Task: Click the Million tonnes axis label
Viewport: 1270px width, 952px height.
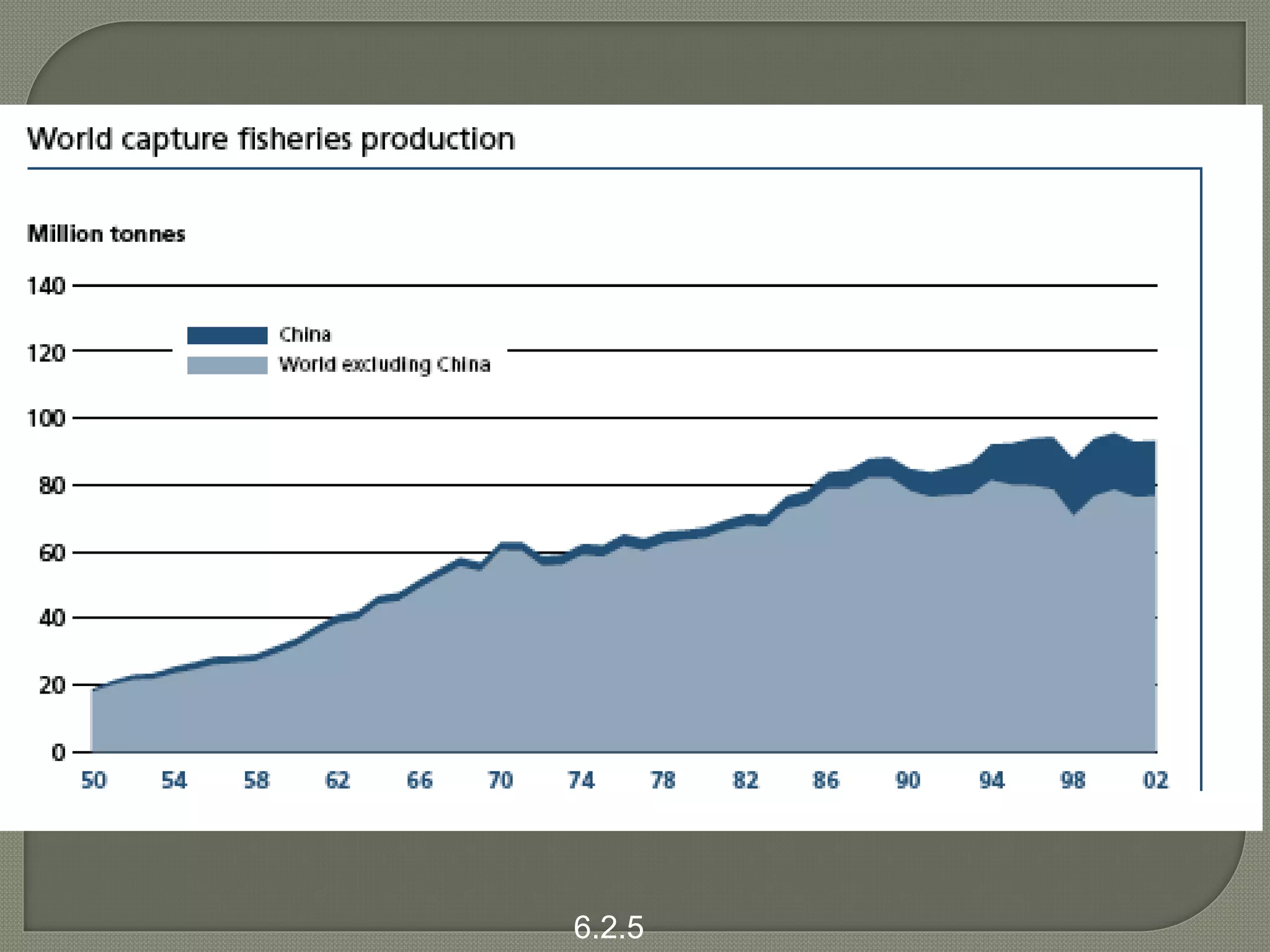Action: pos(106,234)
